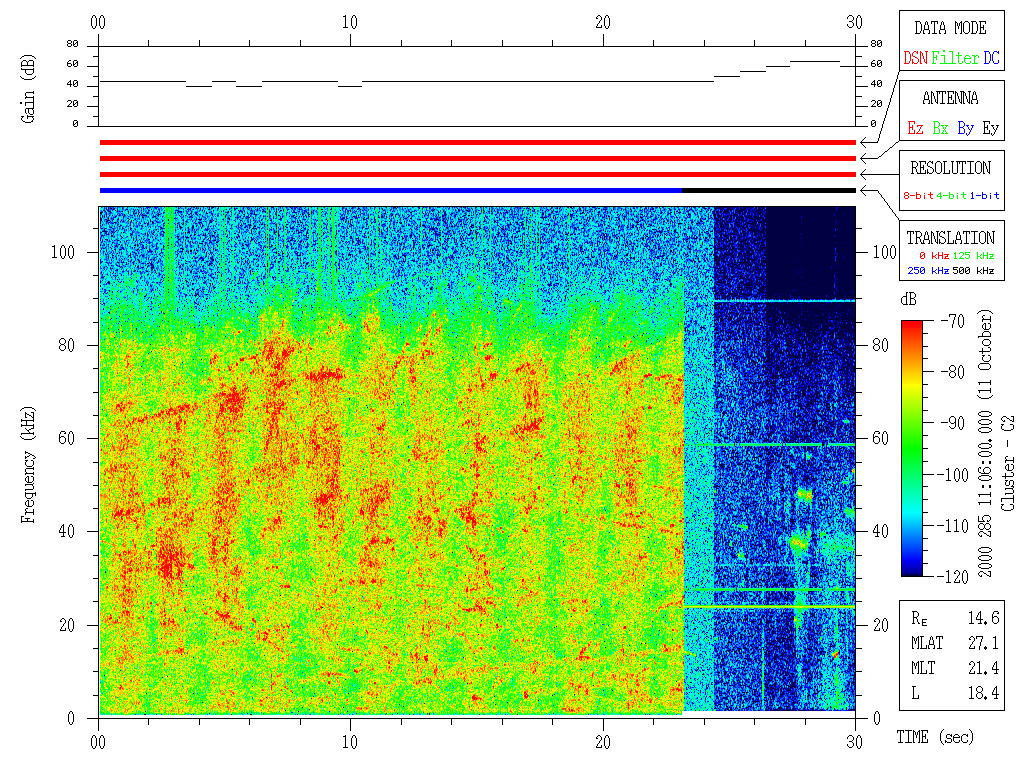Image resolution: width=1024 pixels, height=768 pixels.
Task: Click the 8-bit resolution label
Action: click(x=919, y=196)
